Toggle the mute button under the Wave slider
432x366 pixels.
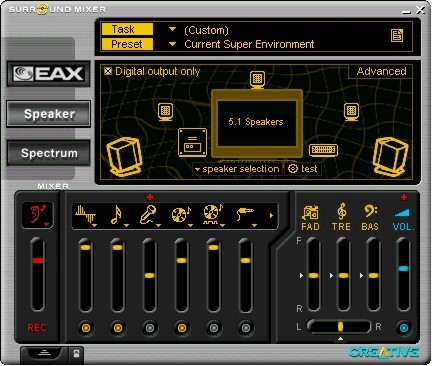[x=86, y=328]
